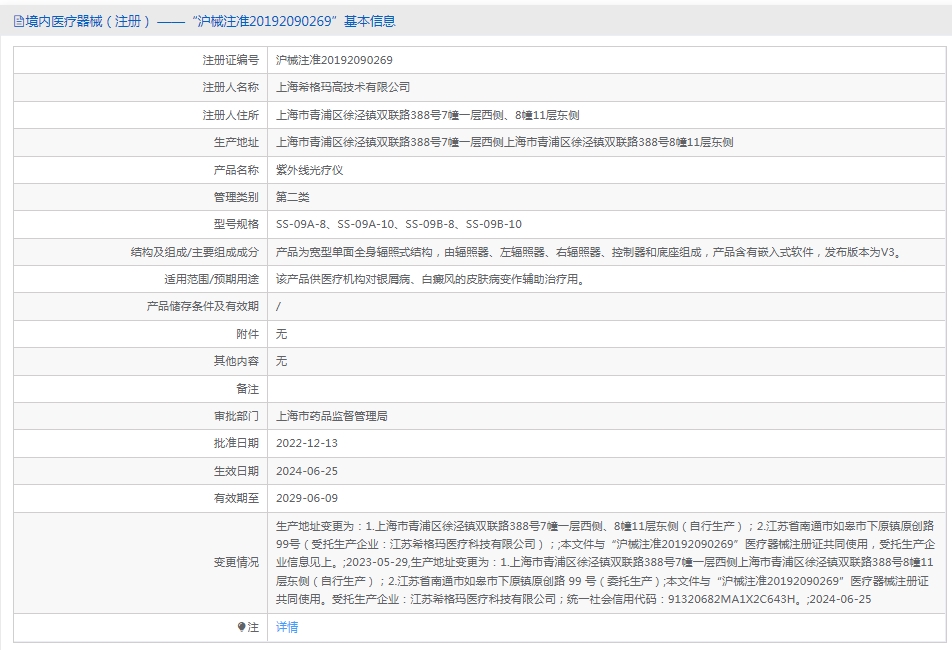This screenshot has width=952, height=650.
Task: Click the 产品名称 label
Action: [x=236, y=170]
